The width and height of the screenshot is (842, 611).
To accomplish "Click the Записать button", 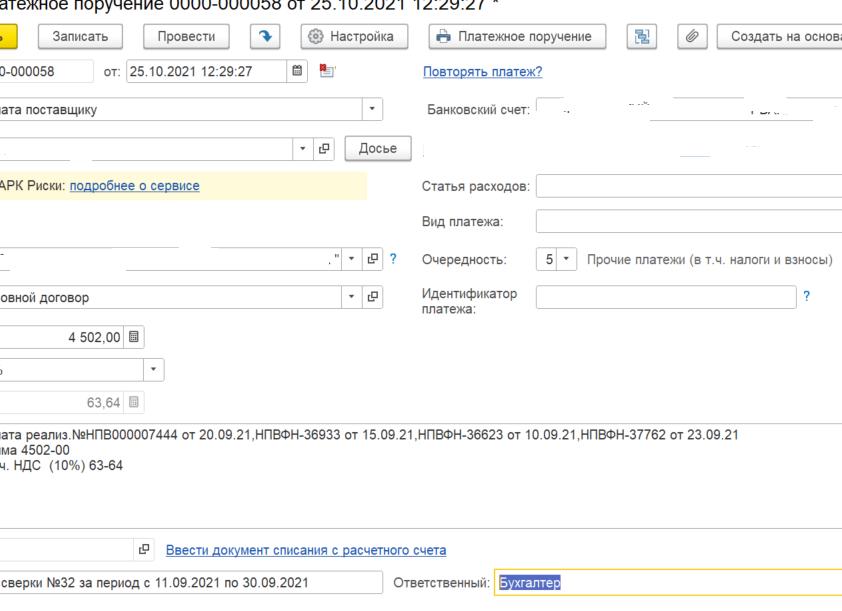I will click(80, 37).
